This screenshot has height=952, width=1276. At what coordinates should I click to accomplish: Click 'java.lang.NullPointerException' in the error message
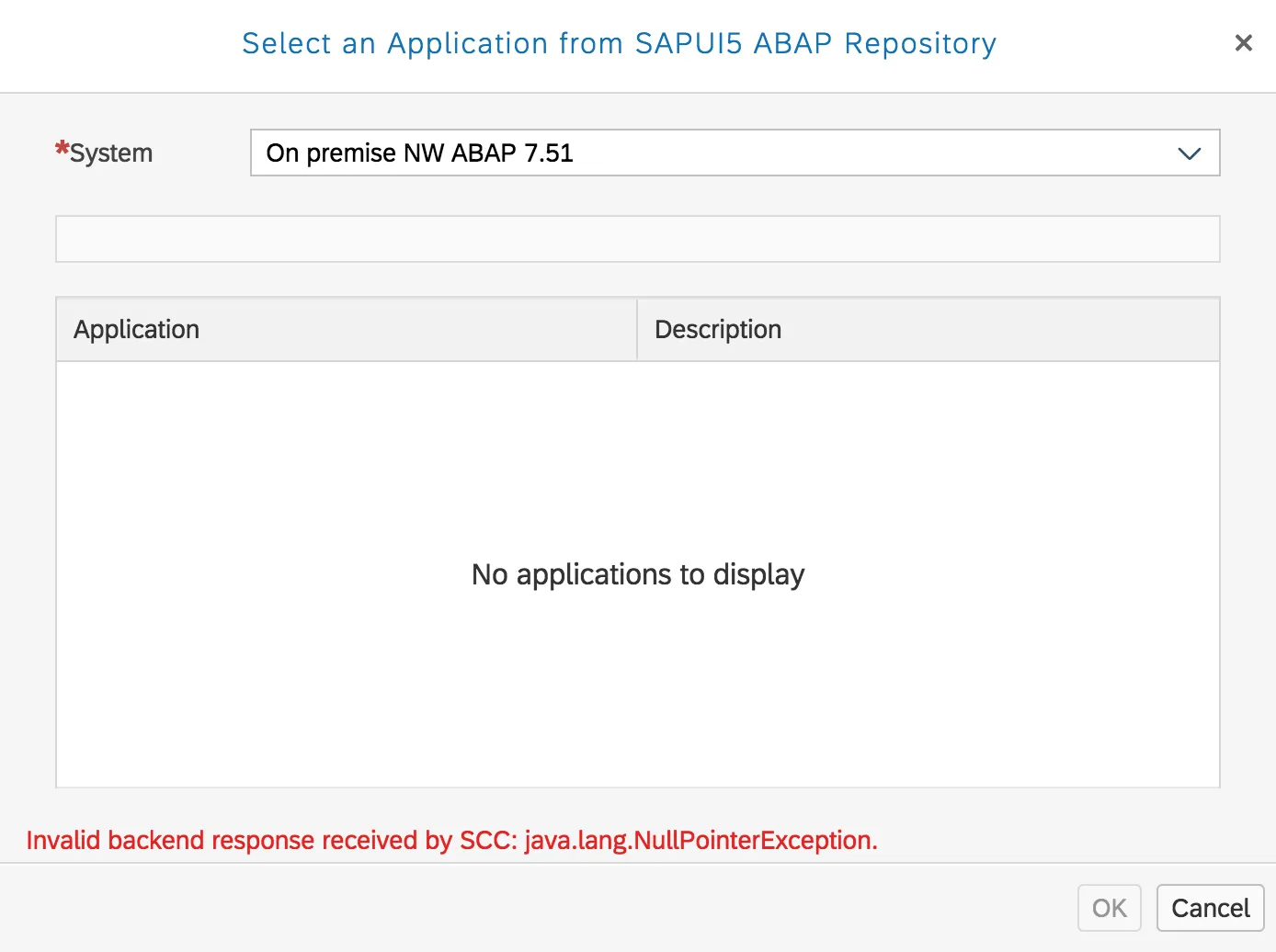(701, 840)
